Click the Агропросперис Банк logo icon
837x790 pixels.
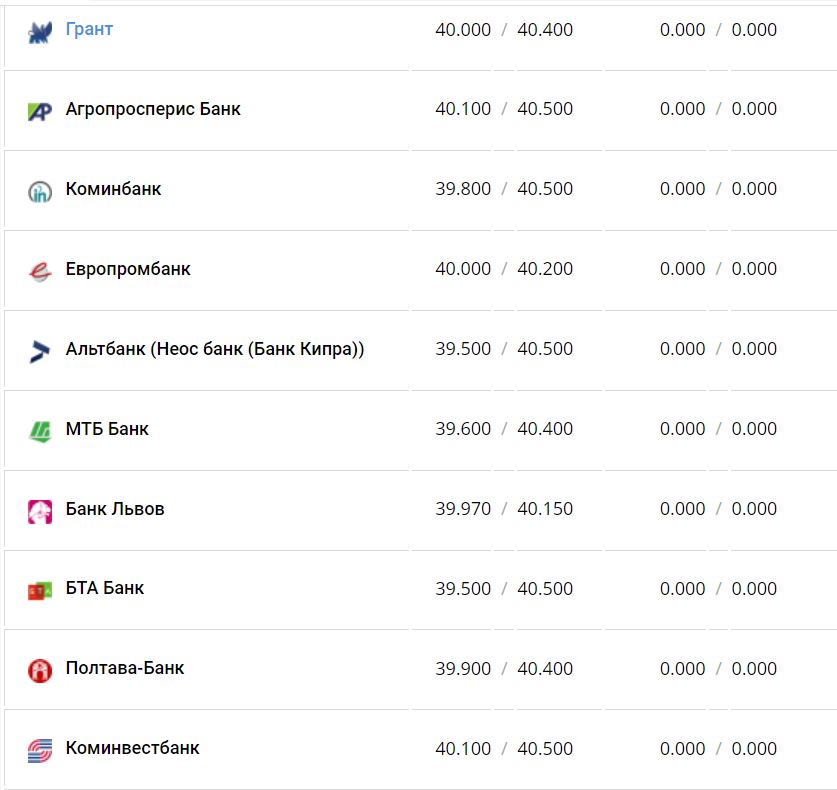point(39,111)
